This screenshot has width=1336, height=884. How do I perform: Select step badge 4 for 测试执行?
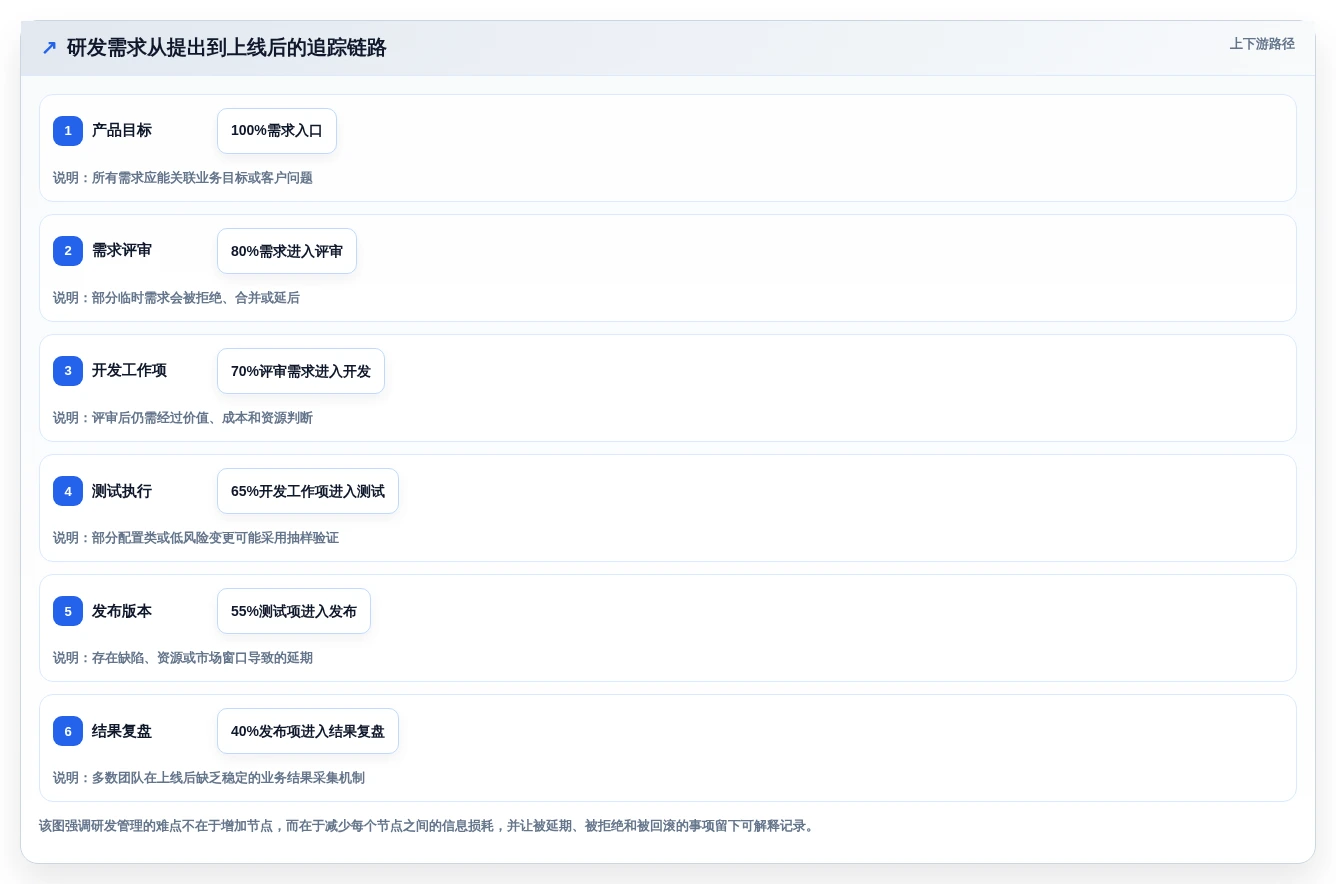point(68,491)
